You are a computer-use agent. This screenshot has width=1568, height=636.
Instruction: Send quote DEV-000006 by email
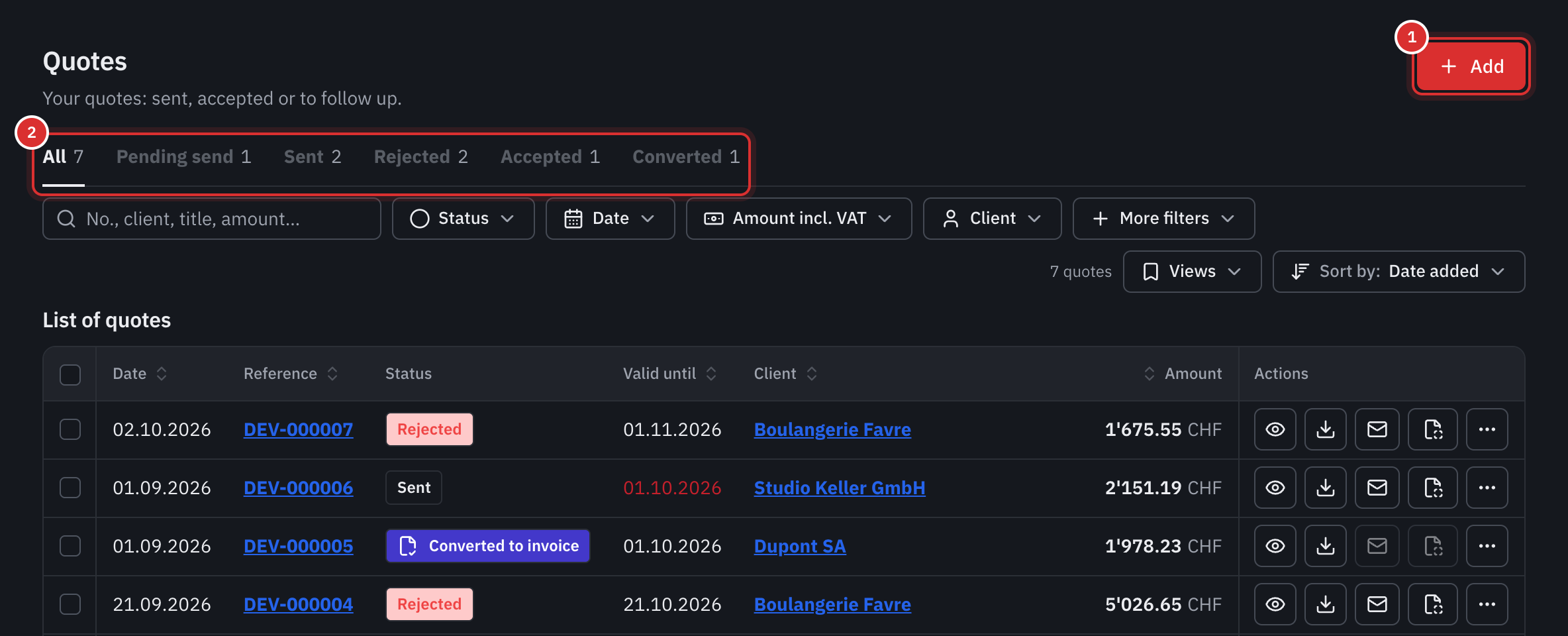1377,488
